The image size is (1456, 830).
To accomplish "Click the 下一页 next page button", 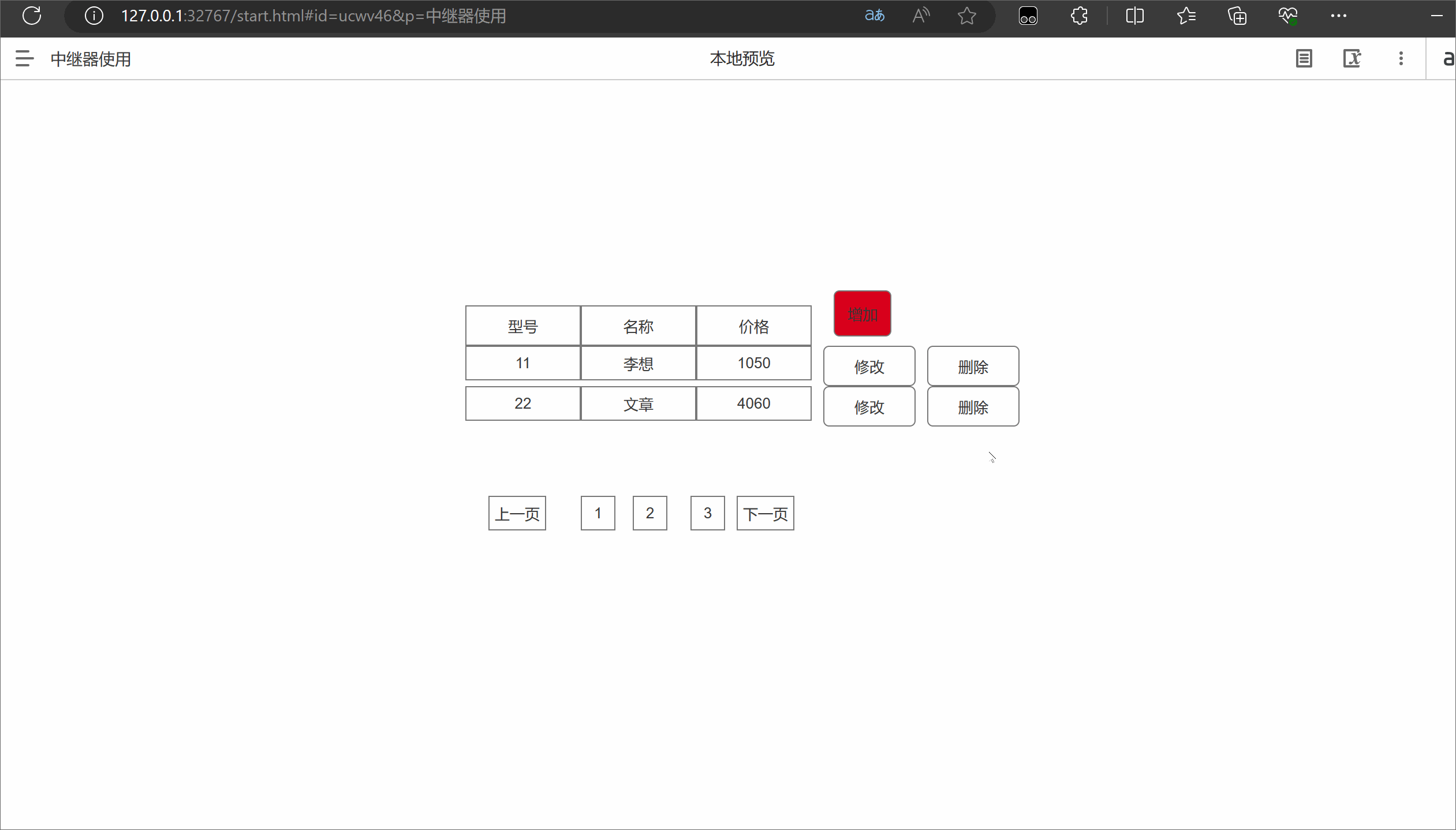I will (765, 513).
